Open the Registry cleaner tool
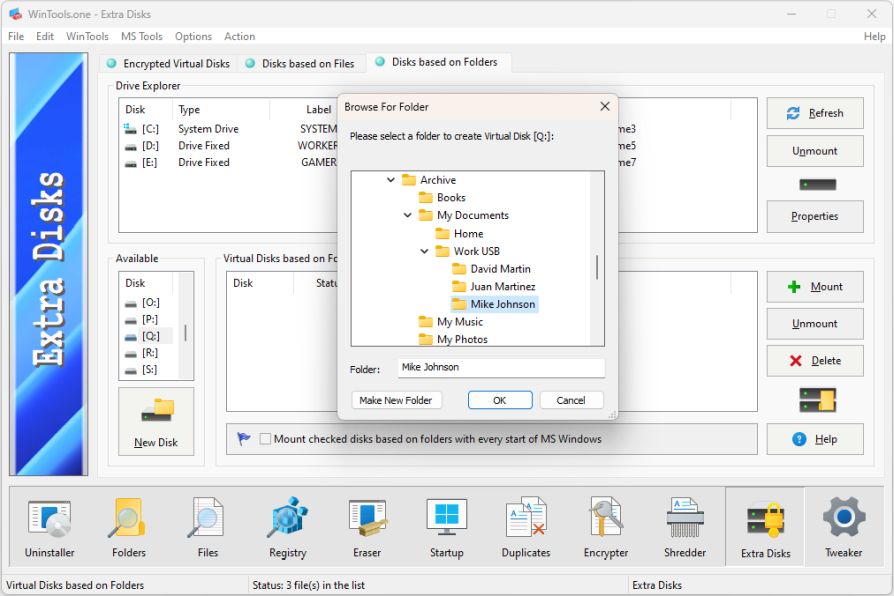This screenshot has height=596, width=894. point(287,527)
